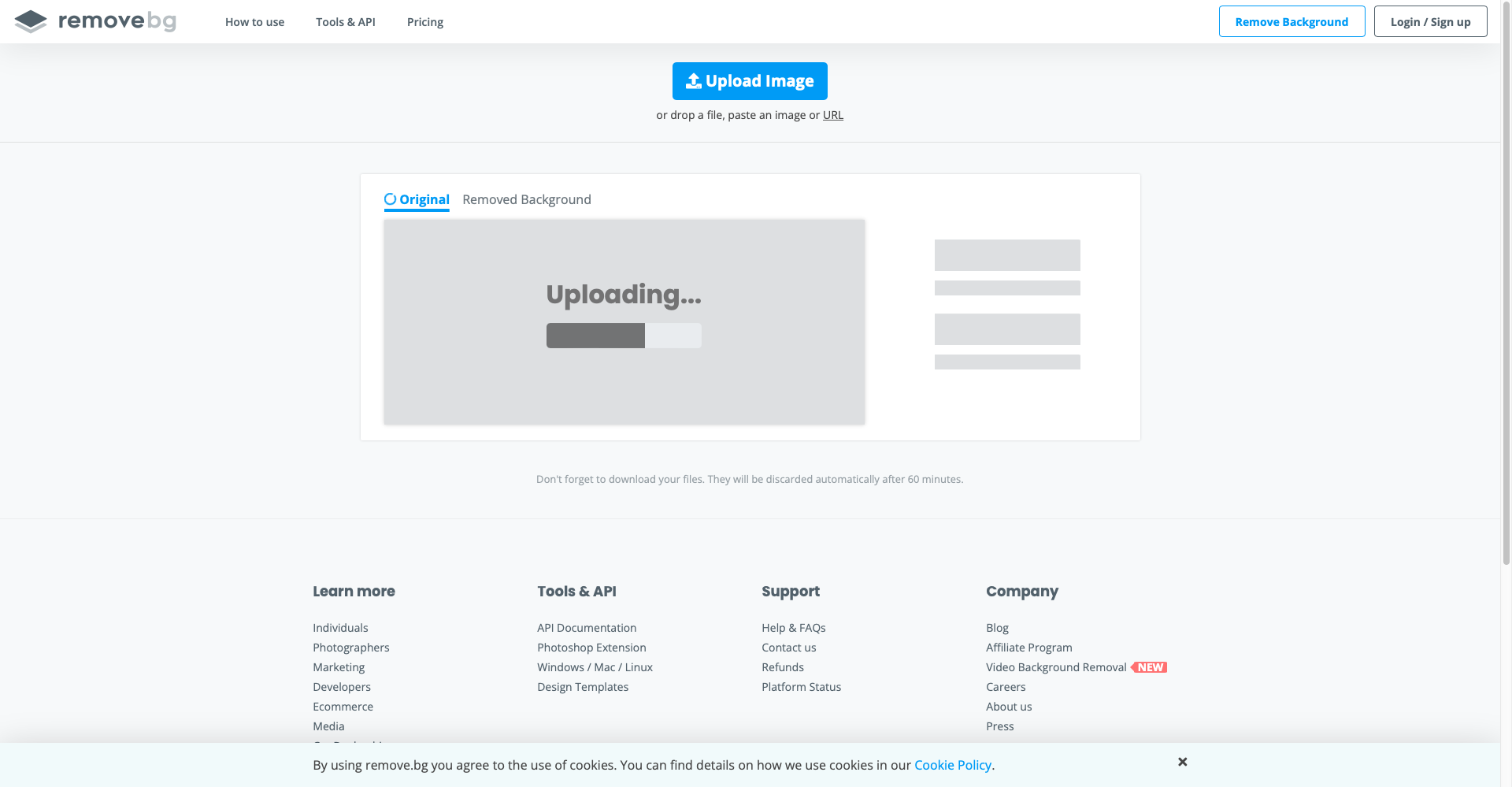Click the loading spinner icon beside Original
Screen dimensions: 1512x787
coord(390,199)
